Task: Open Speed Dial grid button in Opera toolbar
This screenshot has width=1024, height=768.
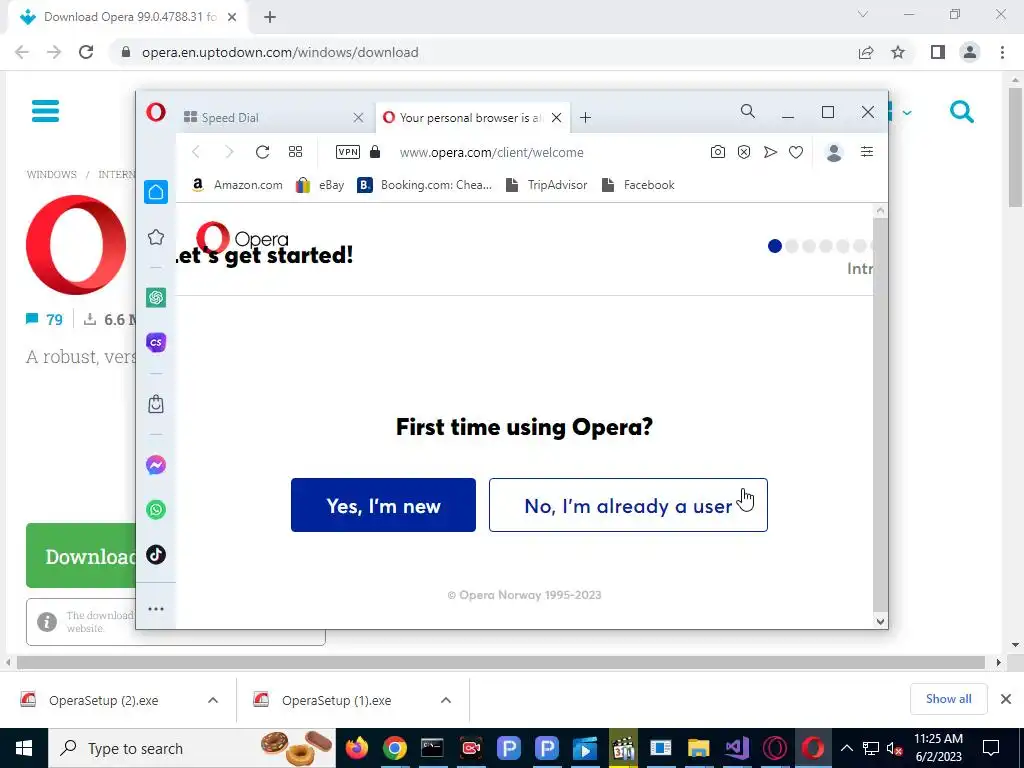Action: point(295,152)
